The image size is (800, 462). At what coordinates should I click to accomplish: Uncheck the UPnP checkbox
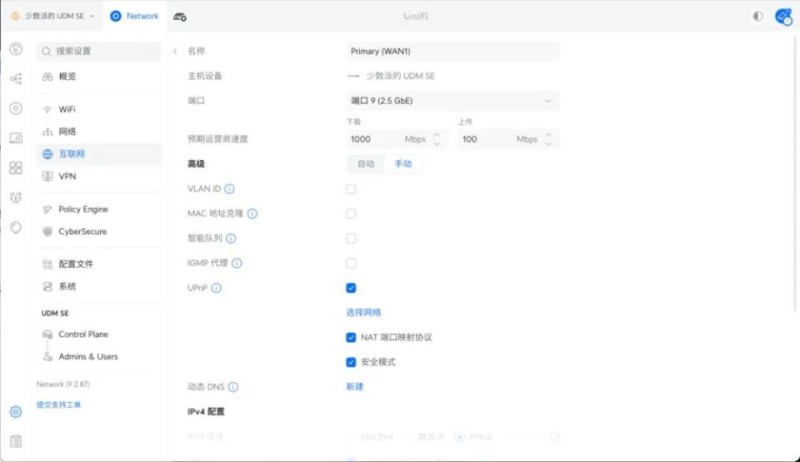coord(351,288)
